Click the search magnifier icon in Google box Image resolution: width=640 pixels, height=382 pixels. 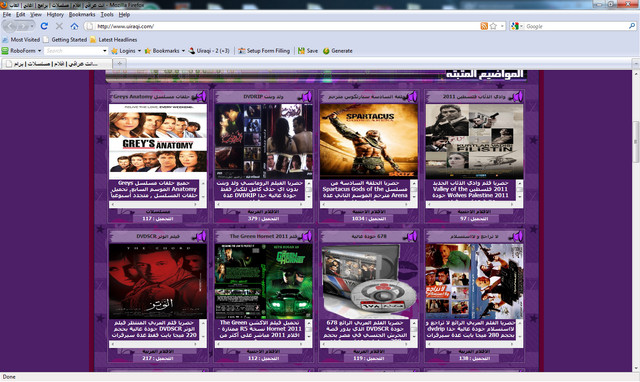pos(632,26)
